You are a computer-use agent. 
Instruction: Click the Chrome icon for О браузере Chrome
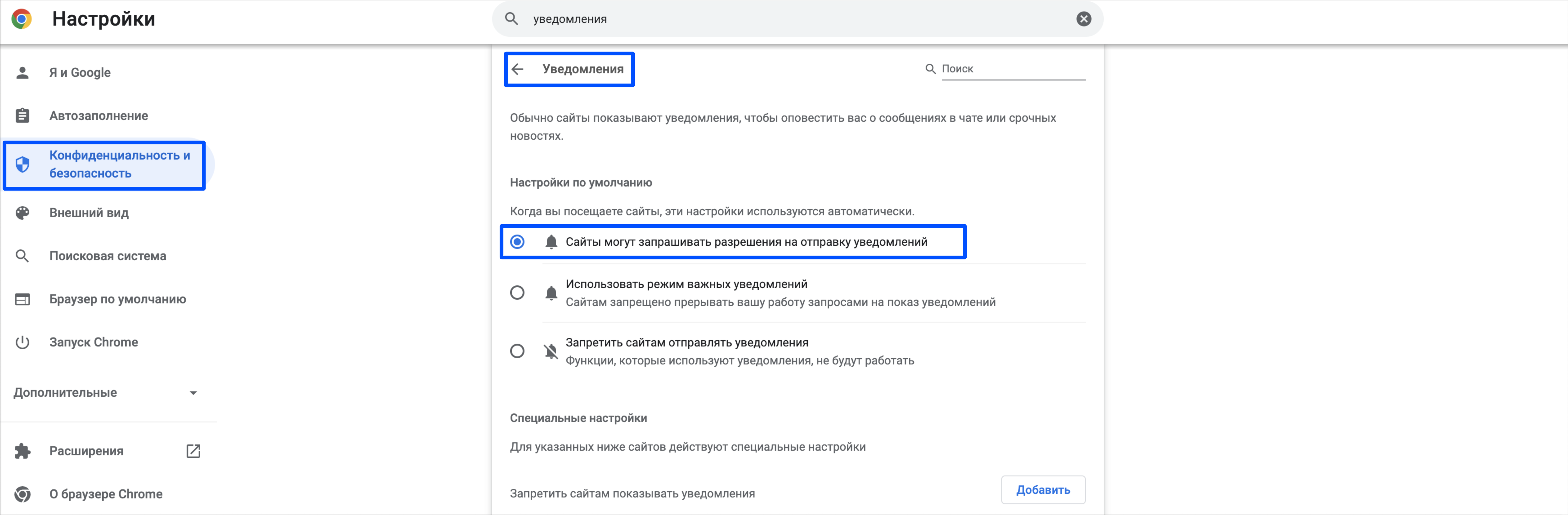pos(22,494)
